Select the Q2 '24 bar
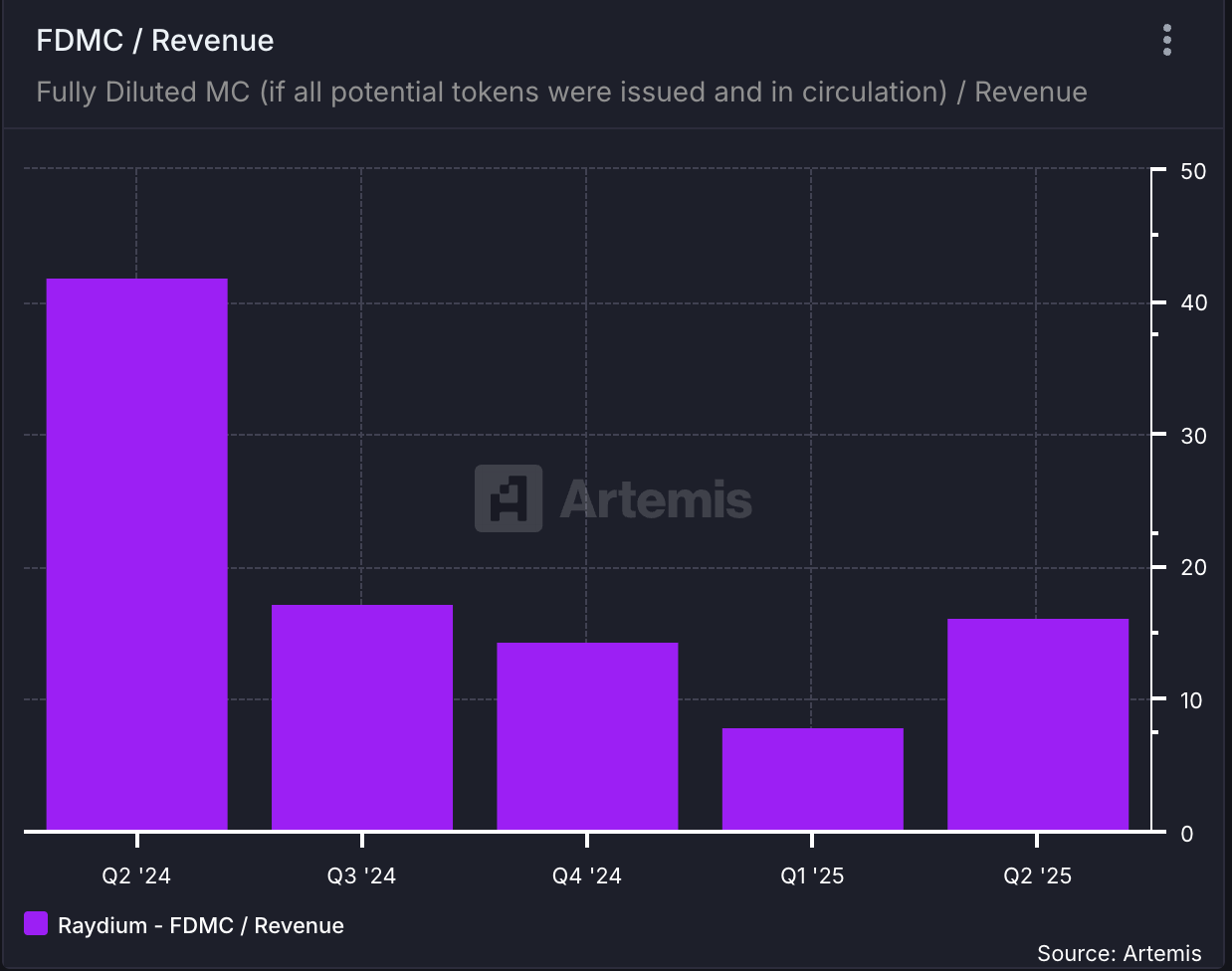This screenshot has width=1232, height=971. point(137,554)
